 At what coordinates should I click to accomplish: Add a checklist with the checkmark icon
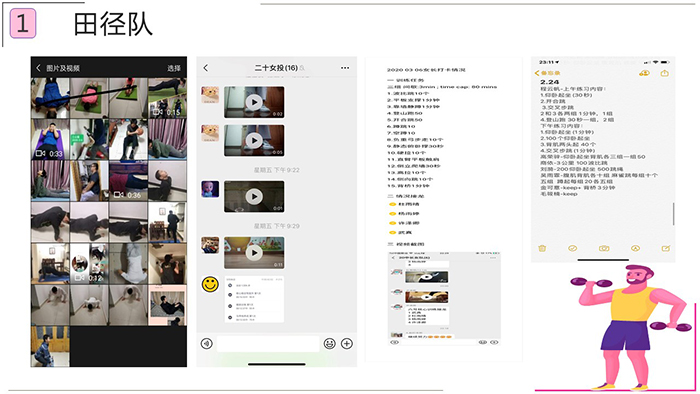click(572, 248)
